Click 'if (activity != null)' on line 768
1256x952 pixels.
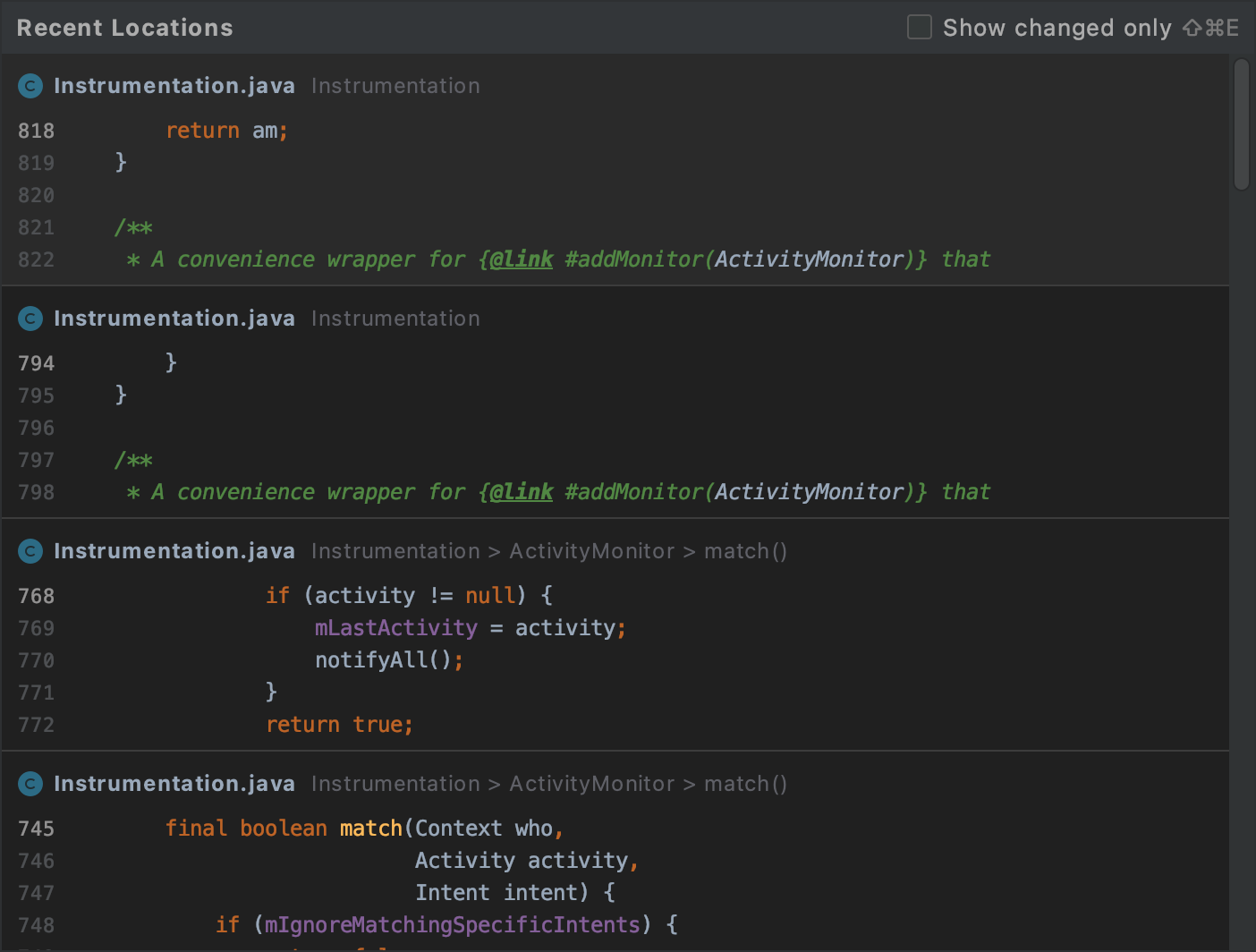[x=396, y=596]
